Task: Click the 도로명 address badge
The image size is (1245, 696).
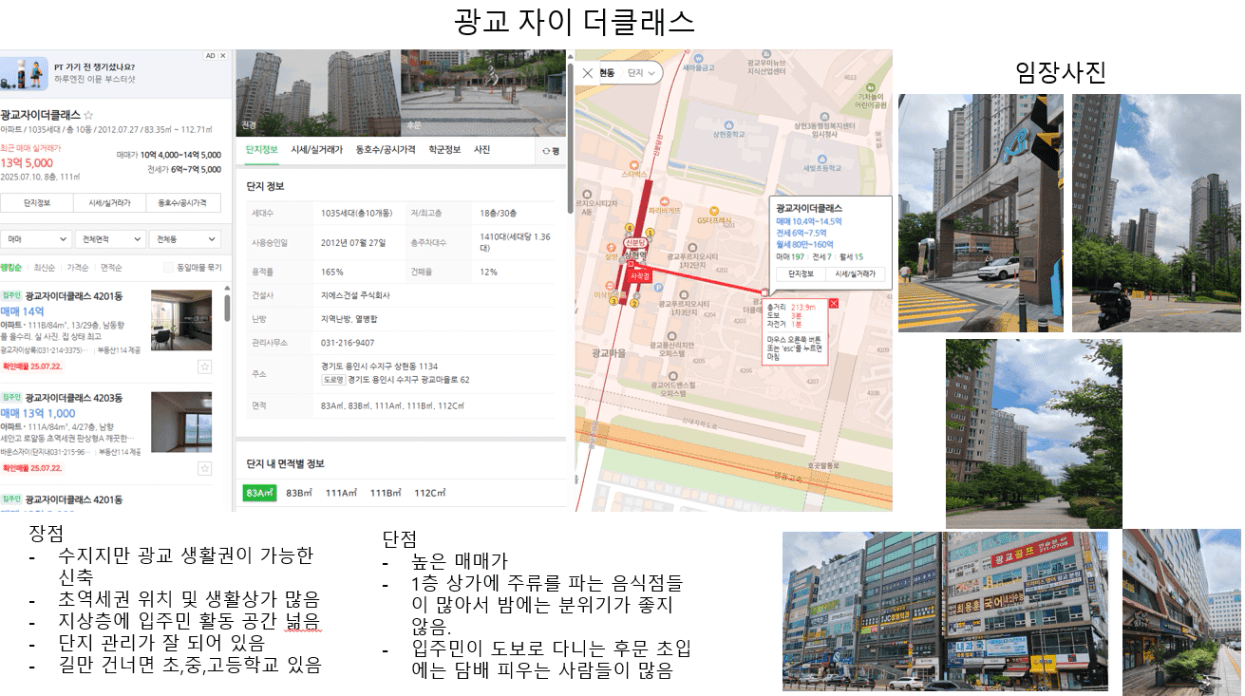Action: tap(333, 380)
